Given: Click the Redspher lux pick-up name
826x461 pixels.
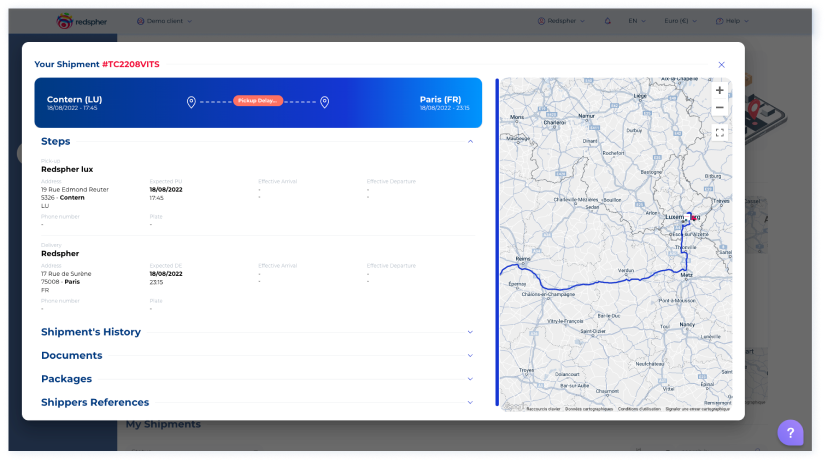Looking at the screenshot, I should click(x=67, y=169).
